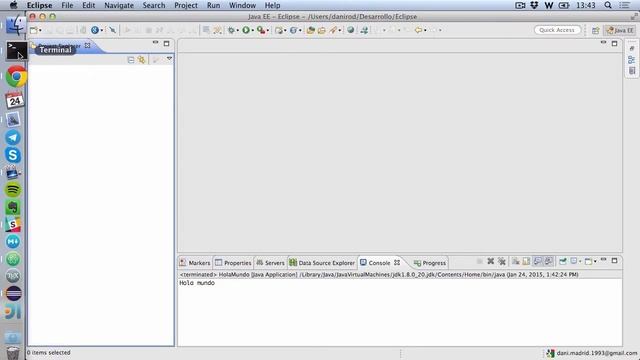Open the Back history dropdown arrow

click(x=425, y=31)
